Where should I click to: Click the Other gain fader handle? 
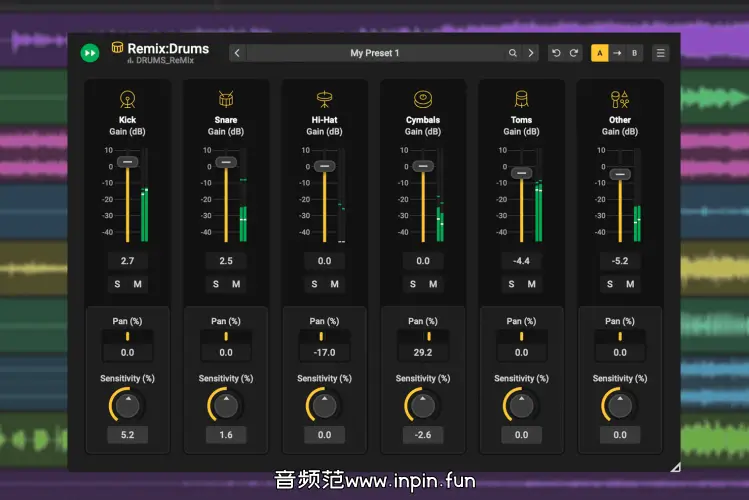(620, 174)
